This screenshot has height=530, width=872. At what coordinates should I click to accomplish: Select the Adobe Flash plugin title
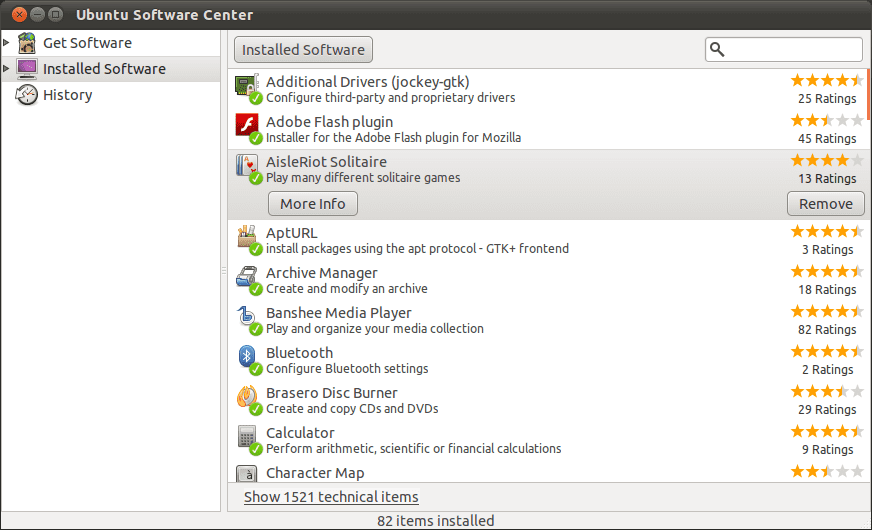(329, 122)
